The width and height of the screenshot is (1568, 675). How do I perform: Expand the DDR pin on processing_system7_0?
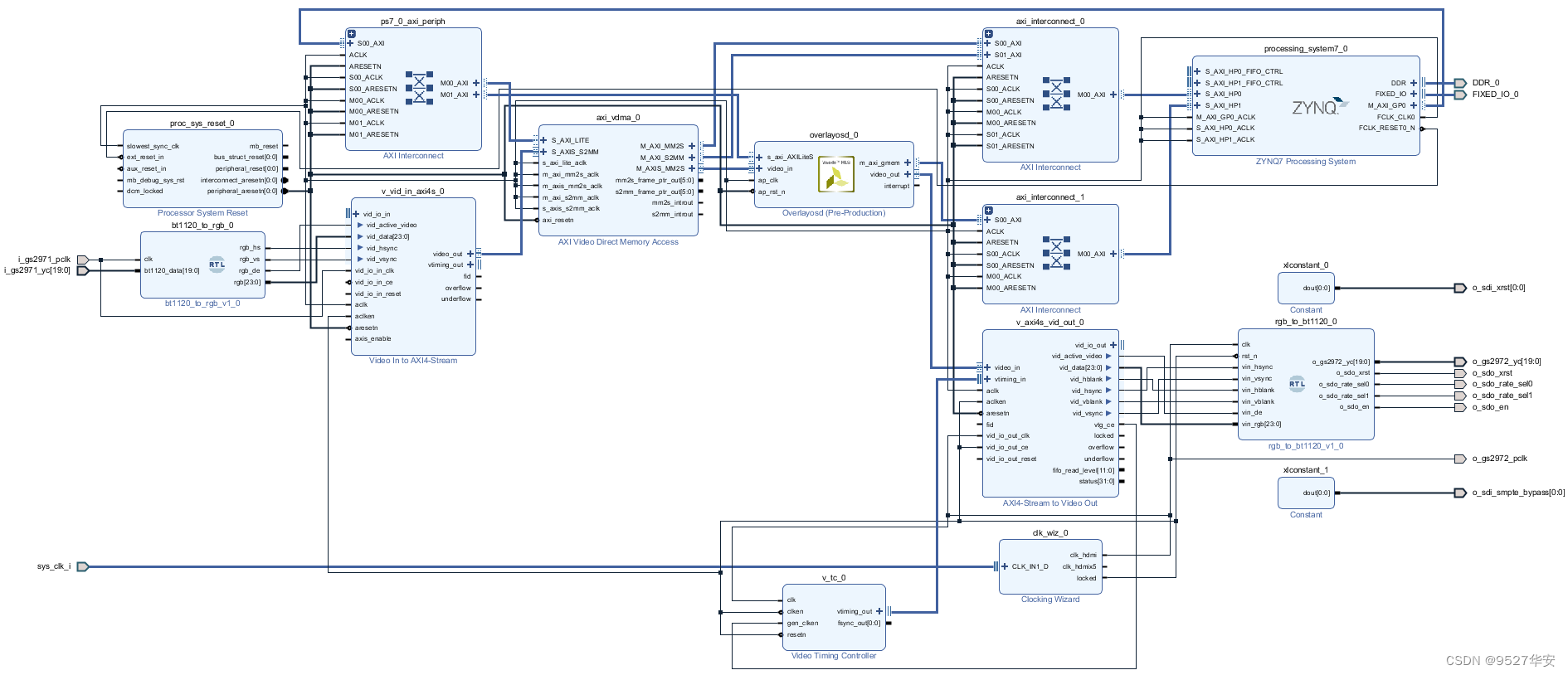[1414, 83]
